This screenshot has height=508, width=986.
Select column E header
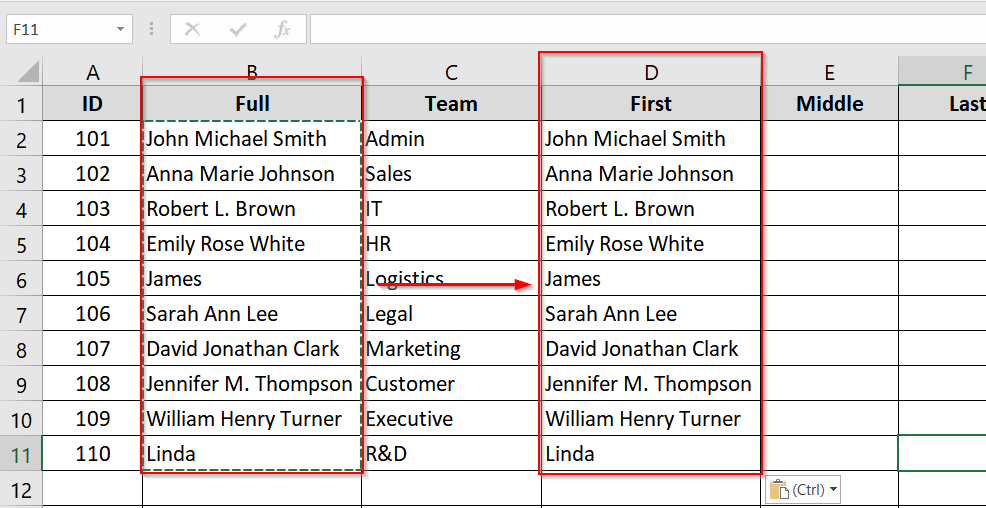click(829, 72)
